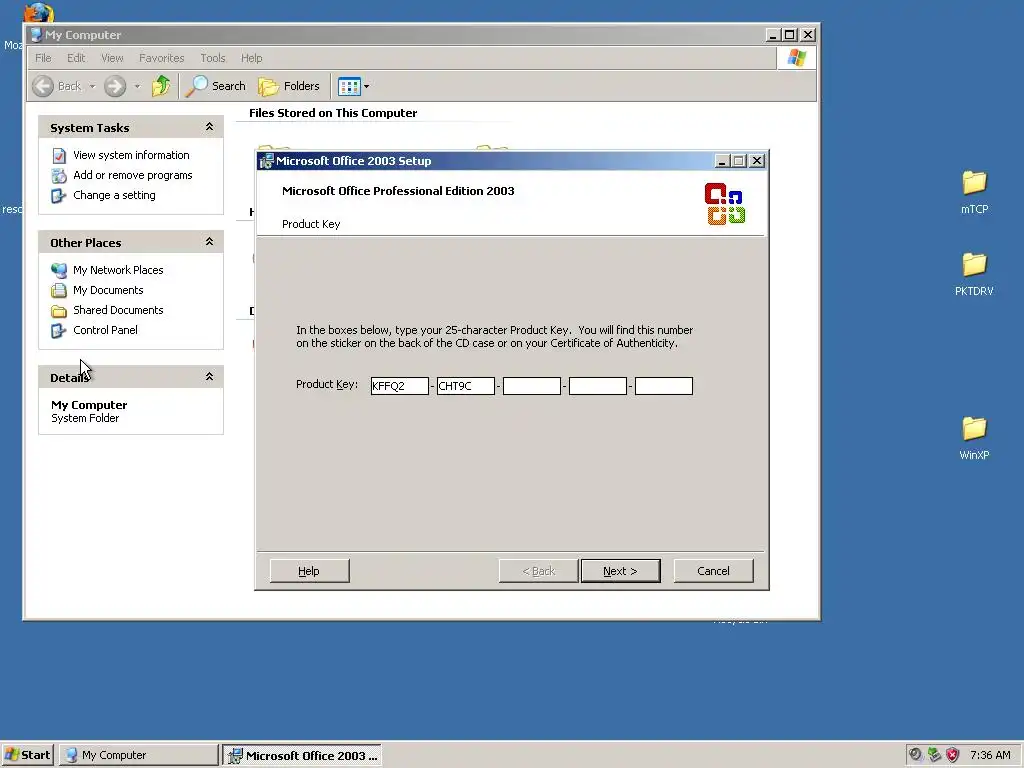Click the Help button in Office Setup
1024x768 pixels.
pyautogui.click(x=310, y=571)
